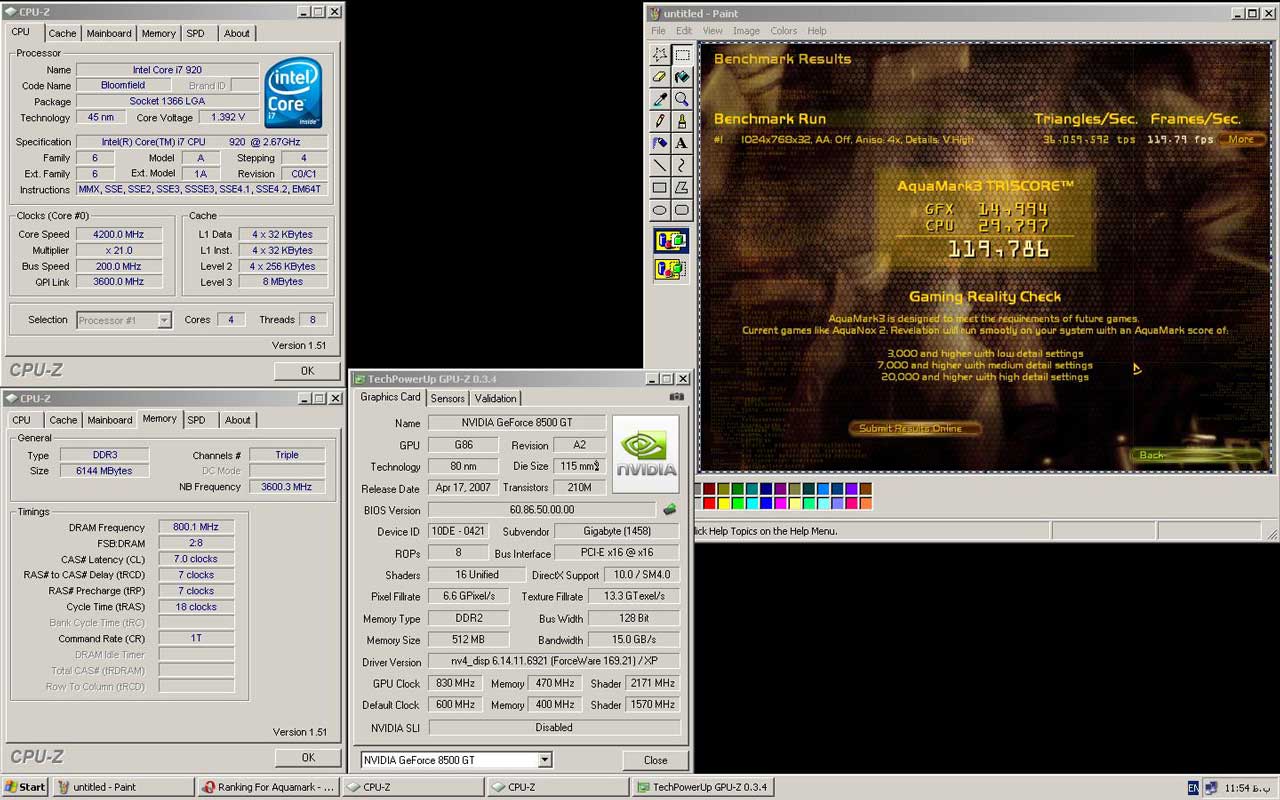Select the straight Line tool

(660, 165)
